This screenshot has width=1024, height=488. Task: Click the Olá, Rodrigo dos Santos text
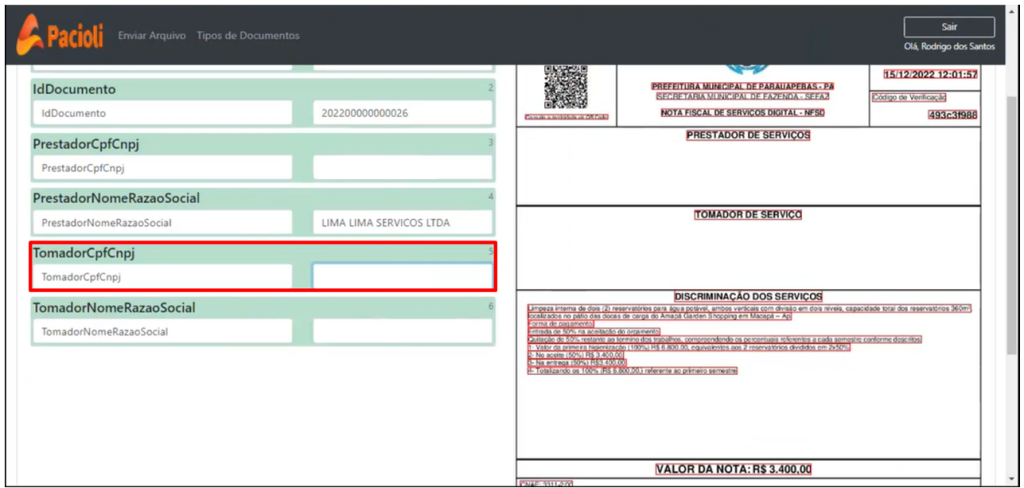point(950,47)
